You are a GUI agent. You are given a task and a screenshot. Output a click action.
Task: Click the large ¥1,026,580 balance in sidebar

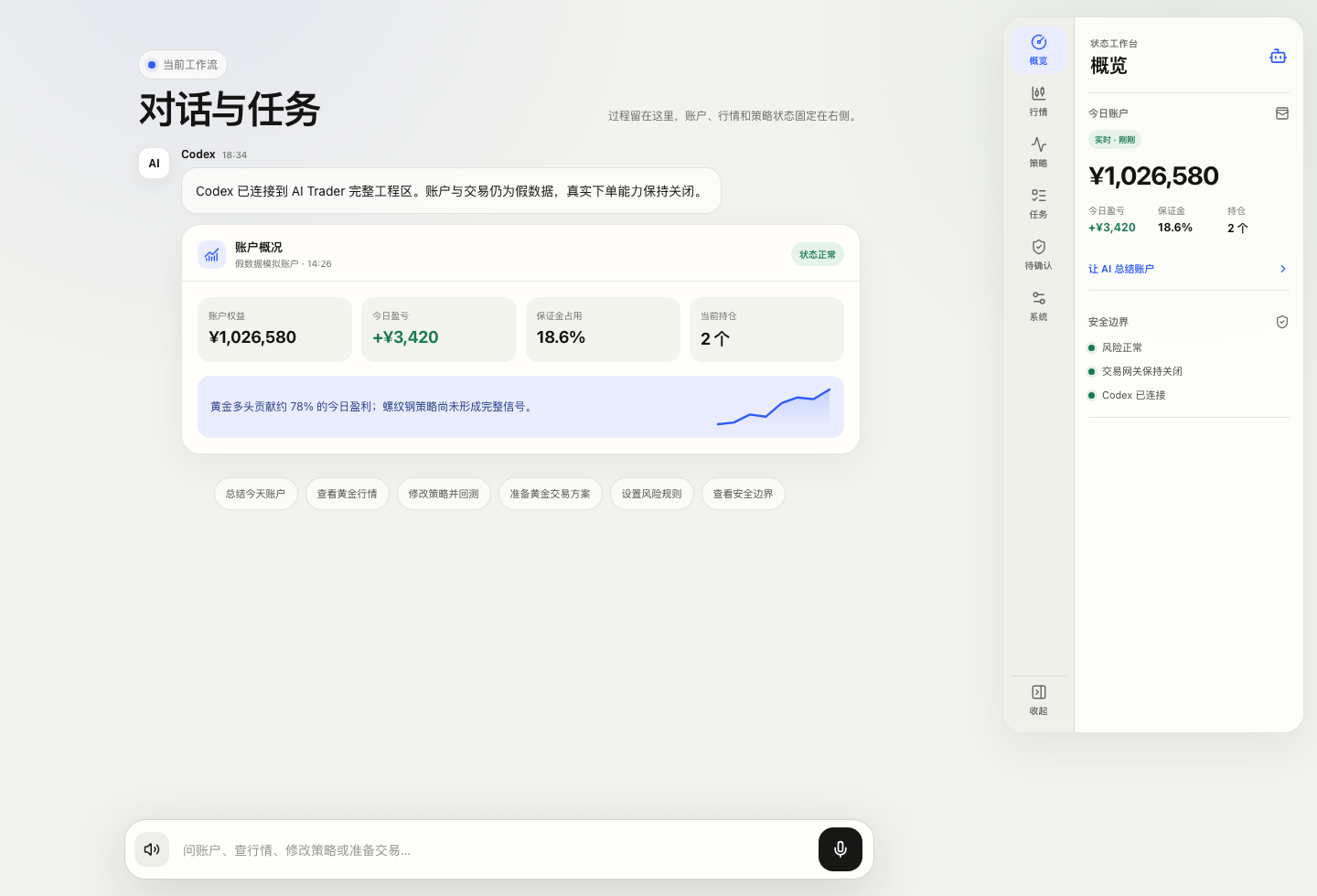[x=1153, y=176]
